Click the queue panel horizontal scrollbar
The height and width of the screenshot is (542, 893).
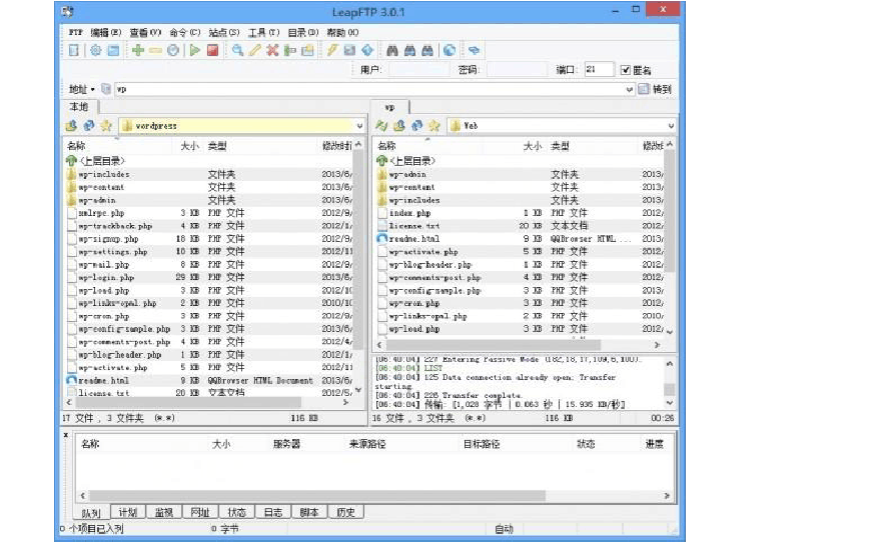click(370, 494)
